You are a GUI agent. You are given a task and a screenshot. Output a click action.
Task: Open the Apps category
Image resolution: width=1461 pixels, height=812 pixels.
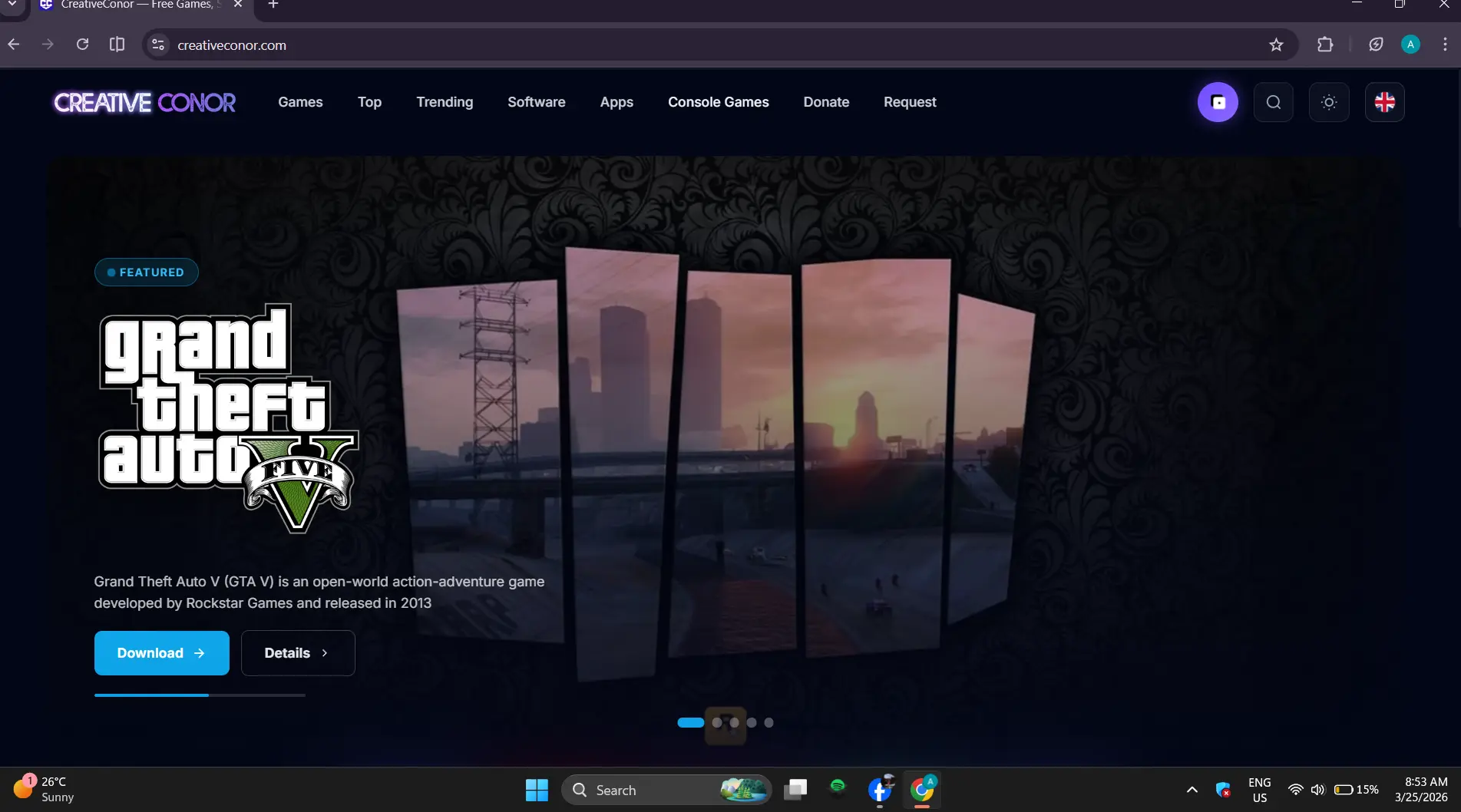(x=616, y=102)
